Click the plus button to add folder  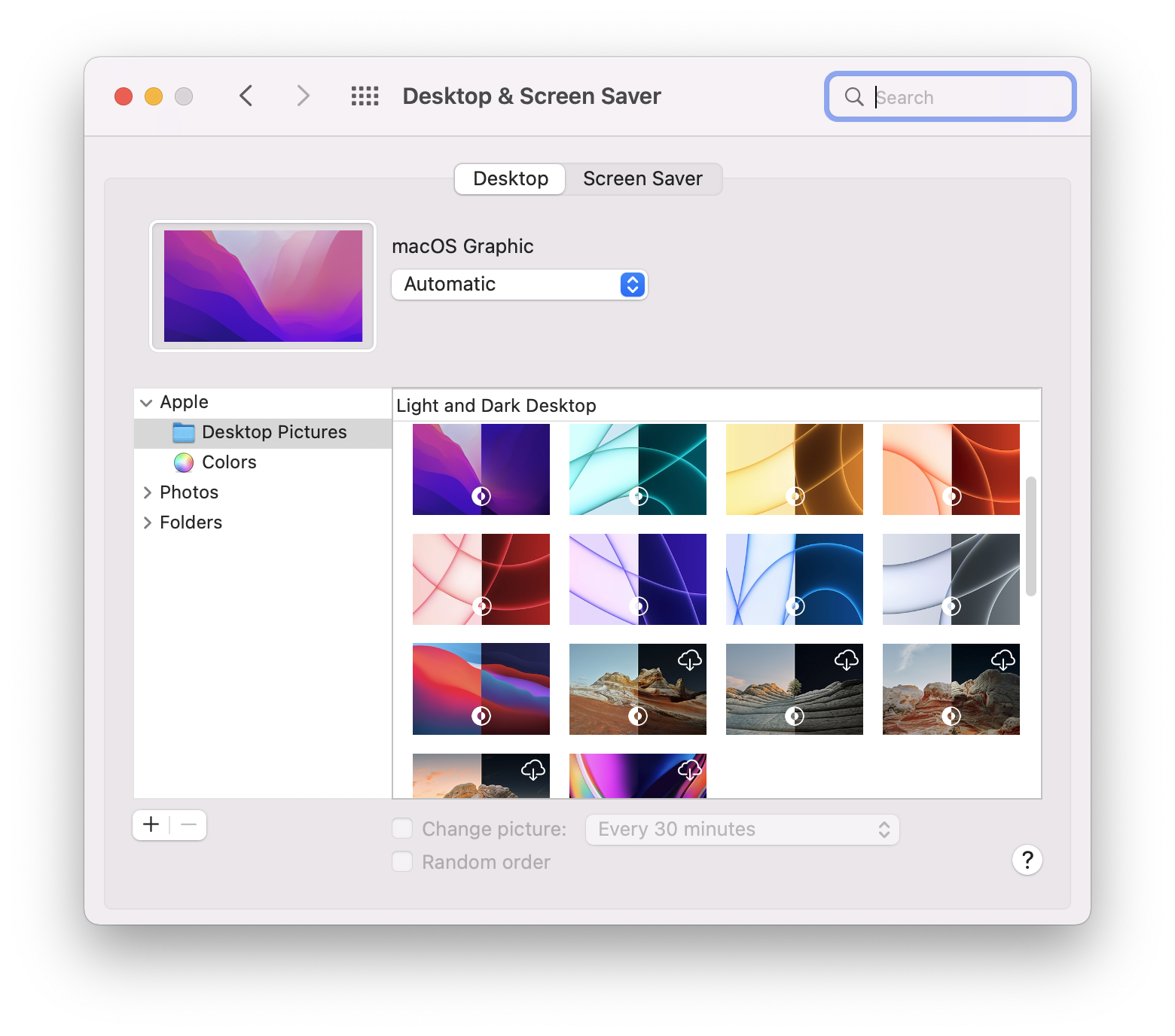point(151,824)
